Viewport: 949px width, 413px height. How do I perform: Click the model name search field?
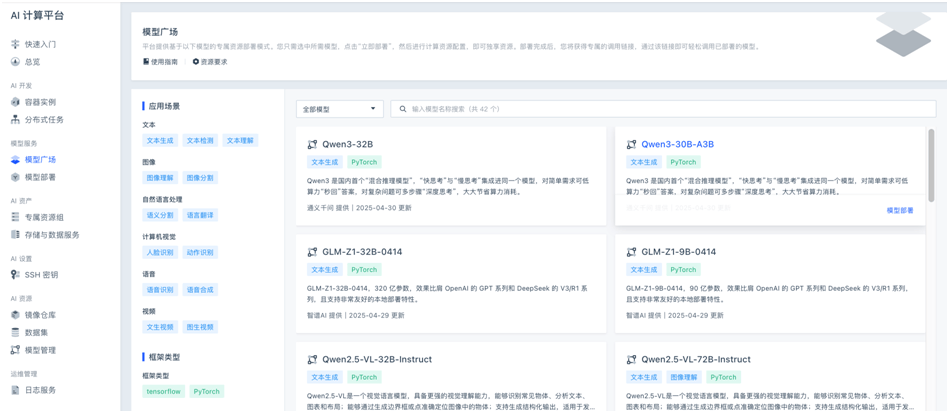coord(663,109)
